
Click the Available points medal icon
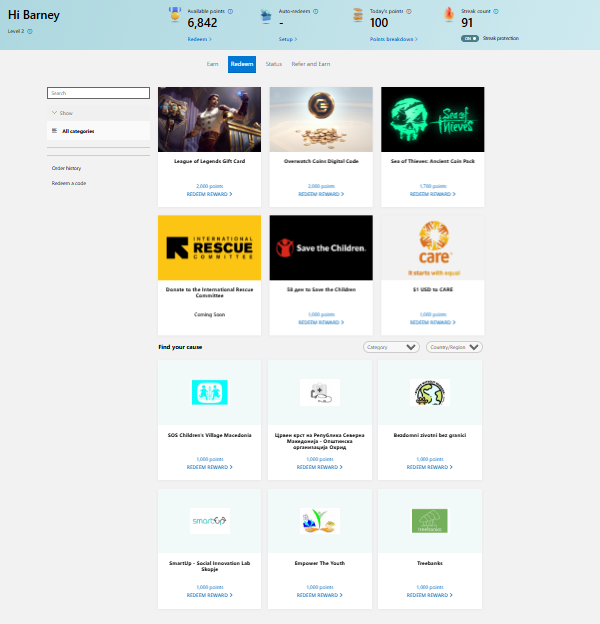click(175, 14)
